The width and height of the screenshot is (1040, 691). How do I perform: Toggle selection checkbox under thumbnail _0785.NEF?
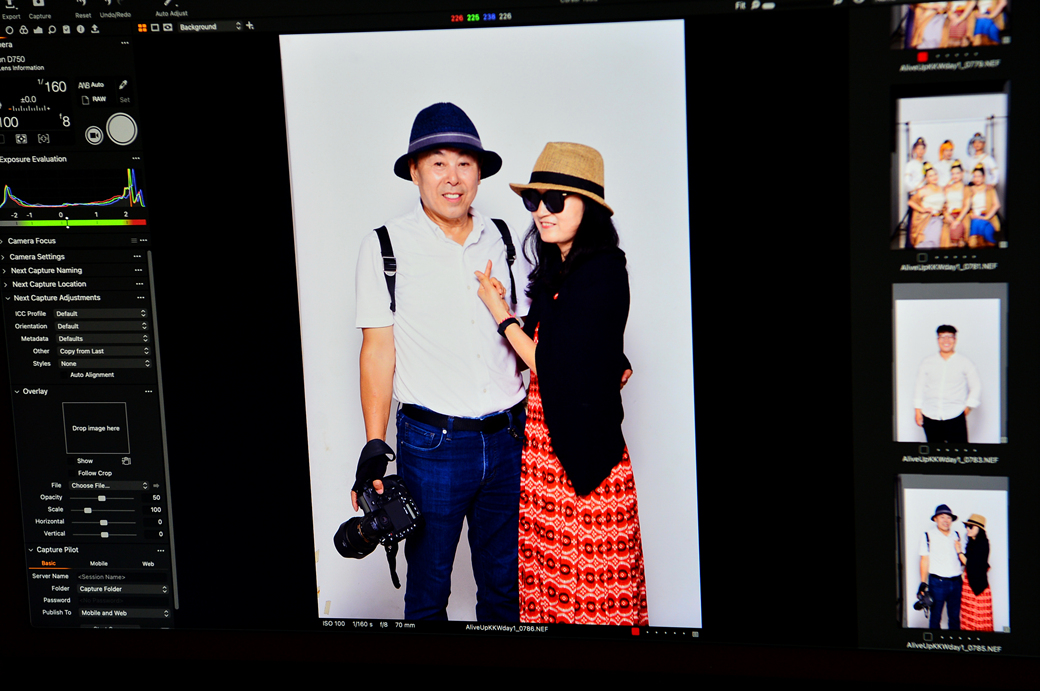[927, 637]
